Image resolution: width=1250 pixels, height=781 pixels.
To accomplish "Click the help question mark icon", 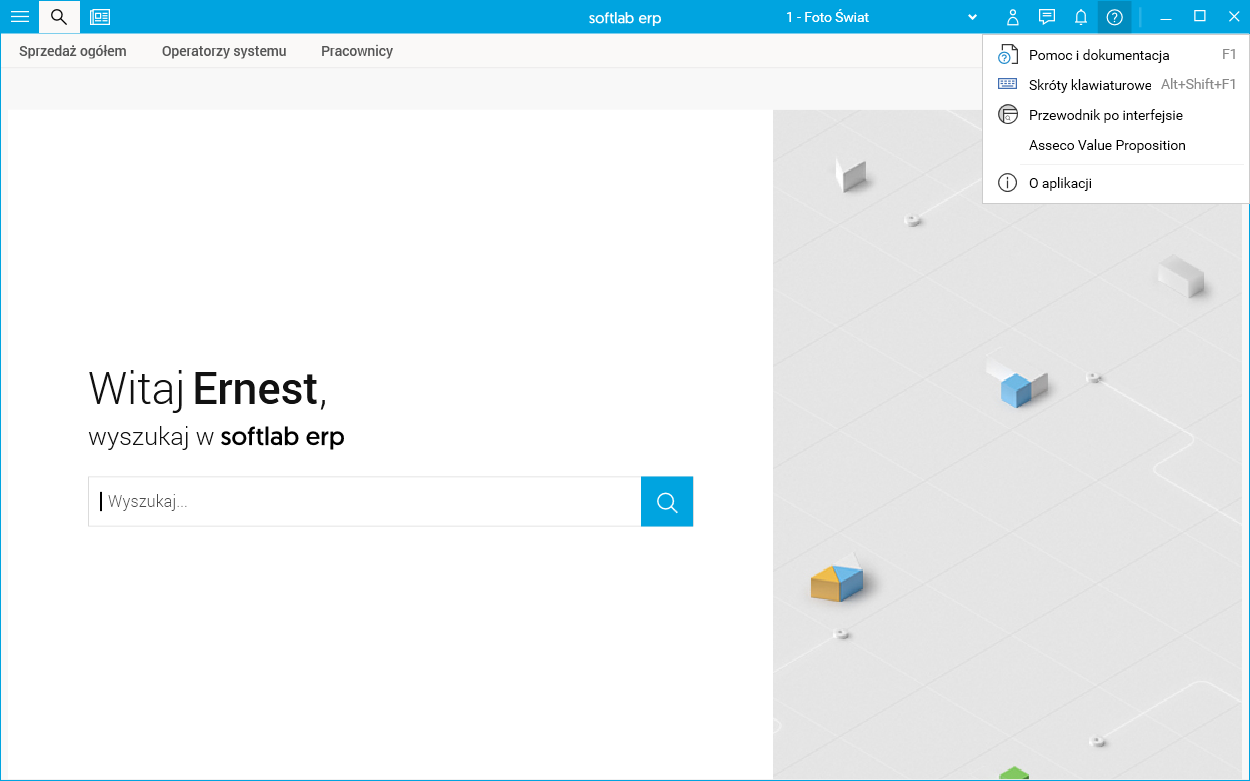I will [1115, 17].
